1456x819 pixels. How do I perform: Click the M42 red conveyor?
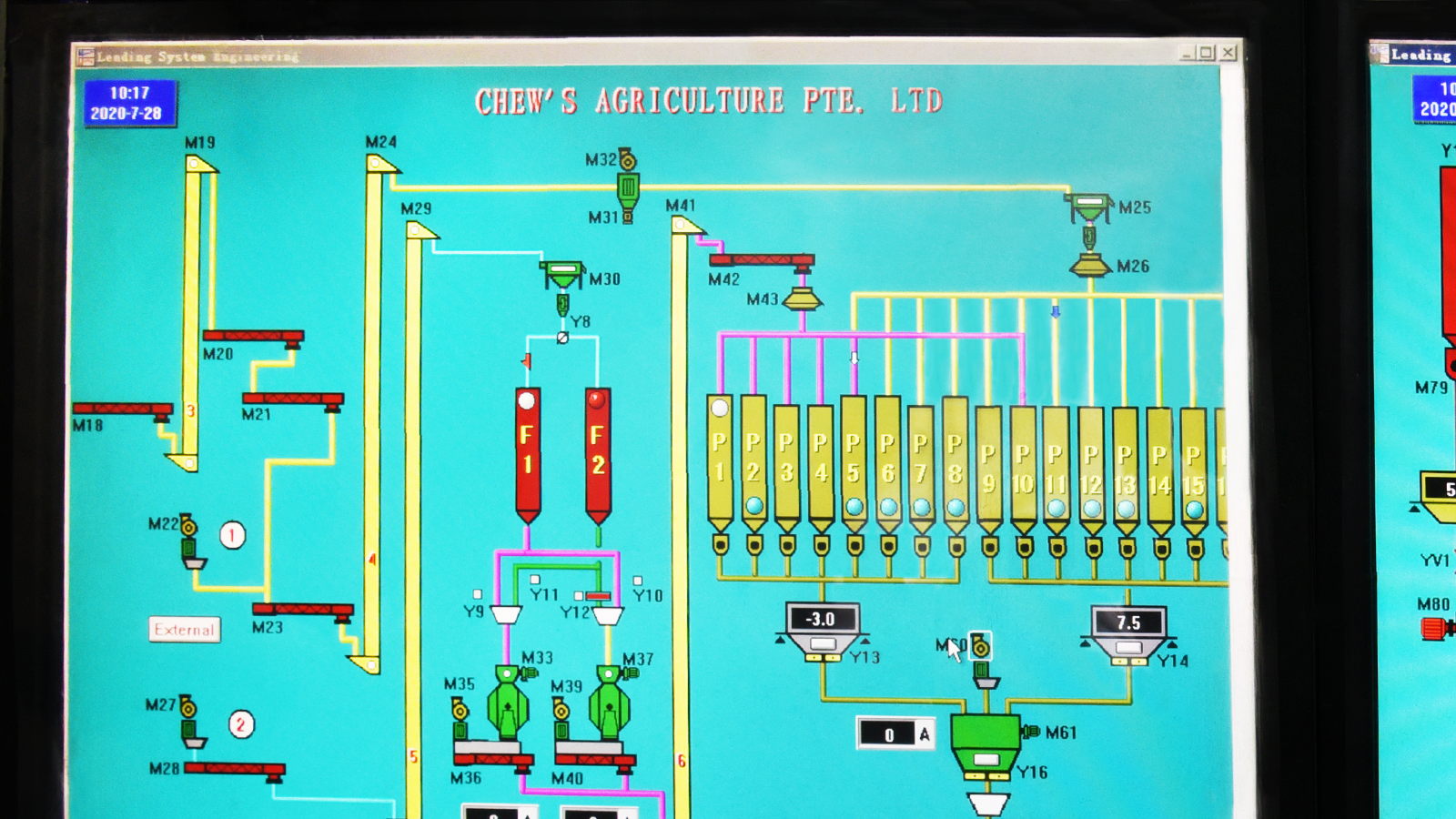click(762, 262)
